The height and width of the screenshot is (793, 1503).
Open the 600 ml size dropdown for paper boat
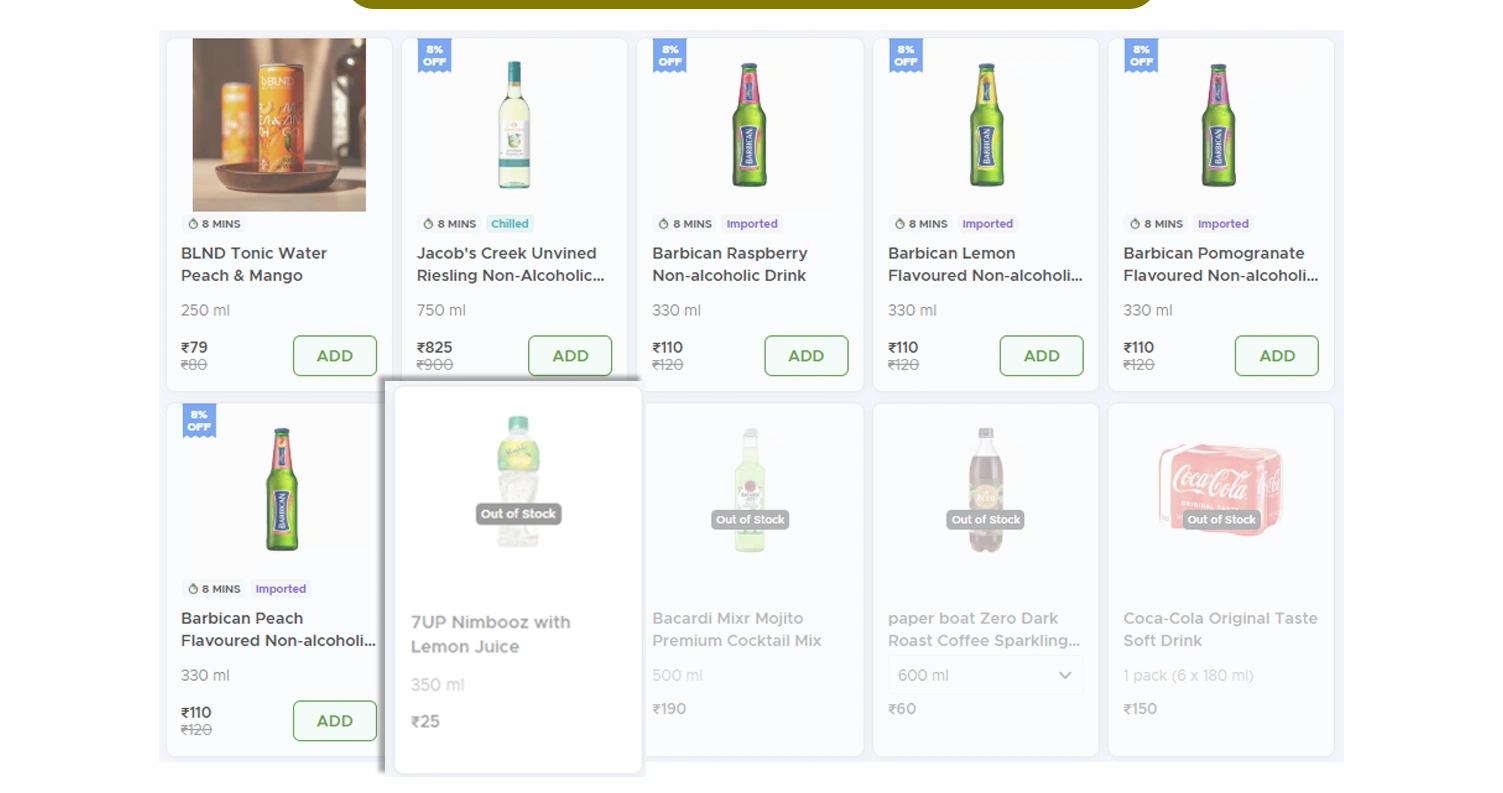985,675
